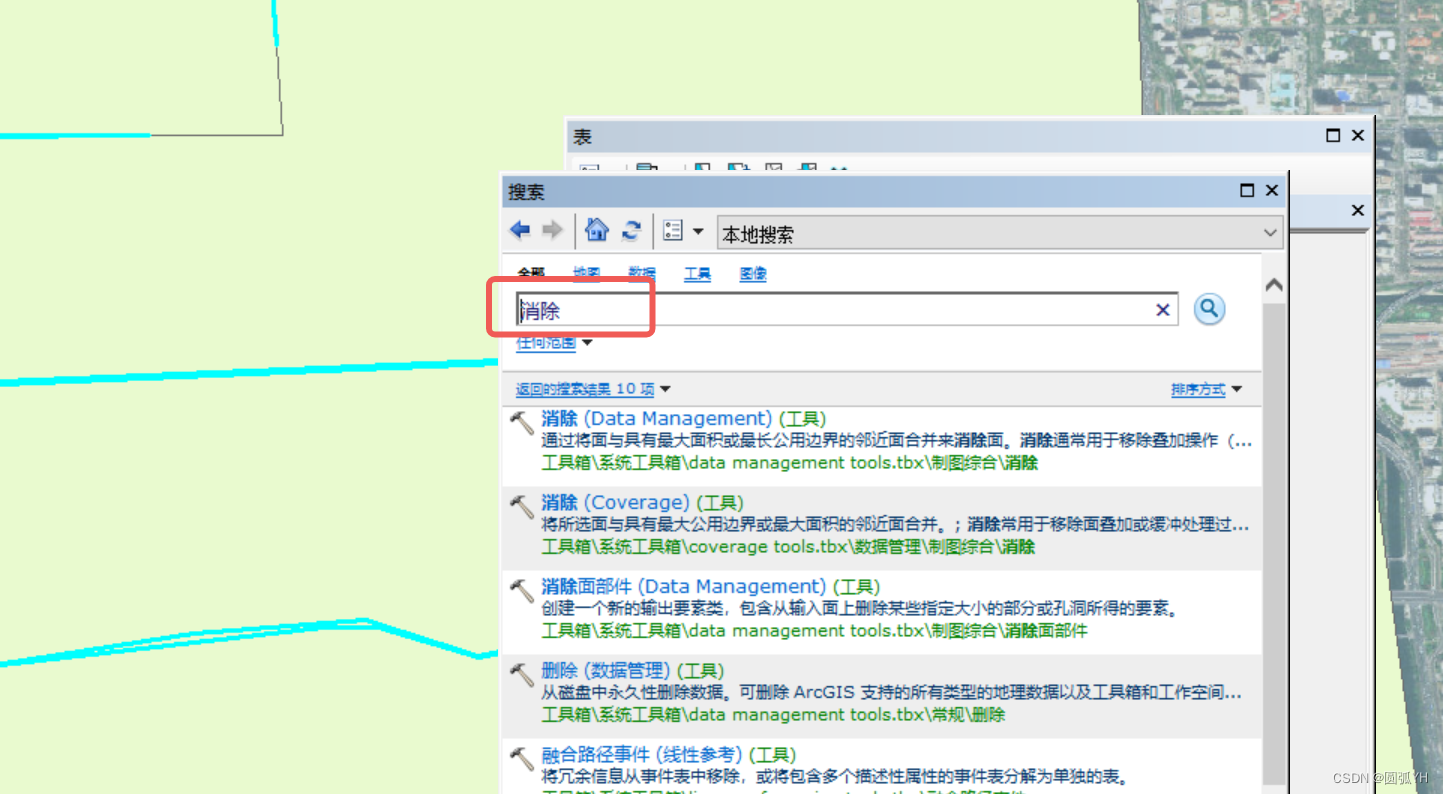Screen dimensions: 1443x794
Task: Click the magnifier icon to run search
Action: tap(1209, 309)
